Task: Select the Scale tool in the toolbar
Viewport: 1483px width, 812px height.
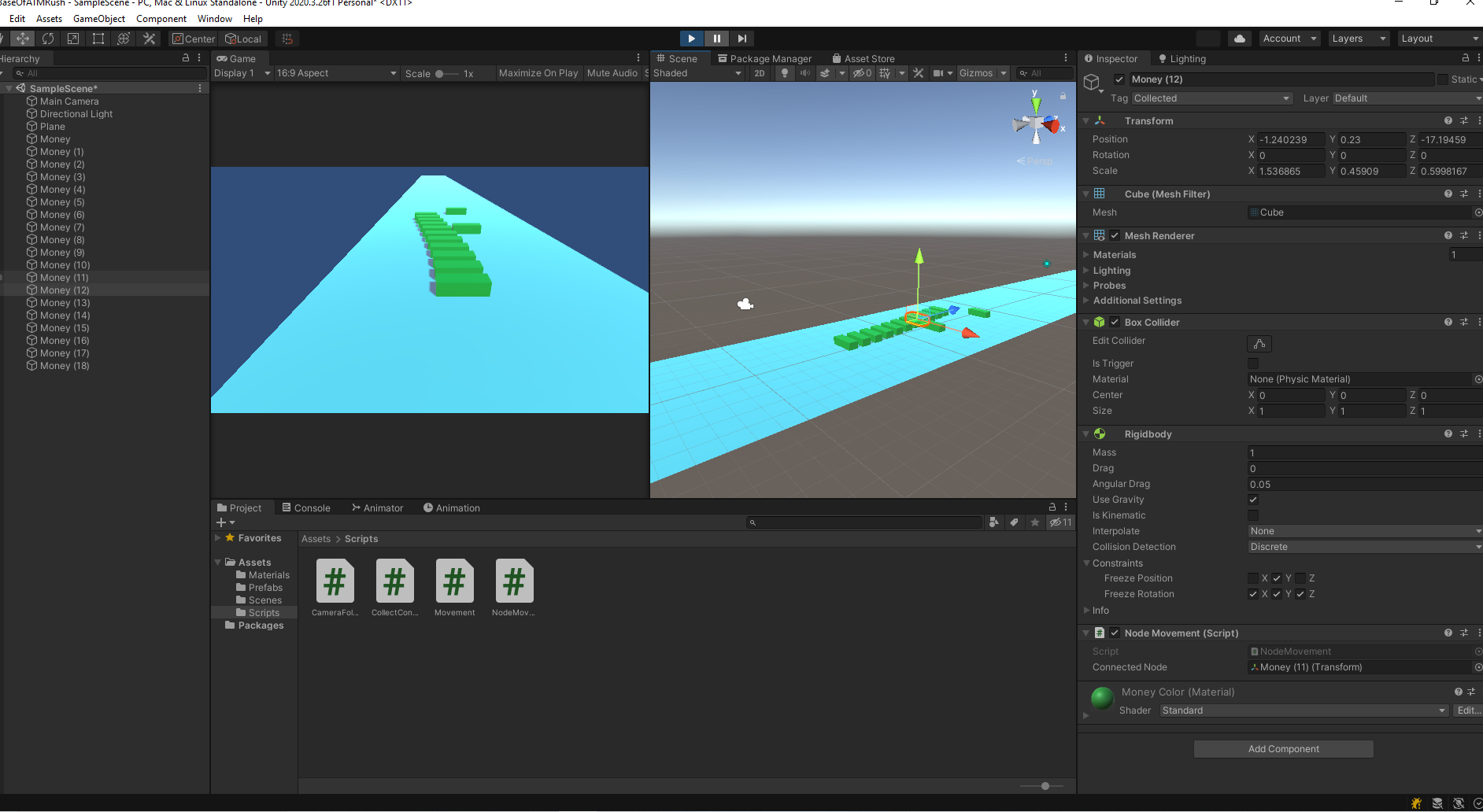Action: [72, 39]
